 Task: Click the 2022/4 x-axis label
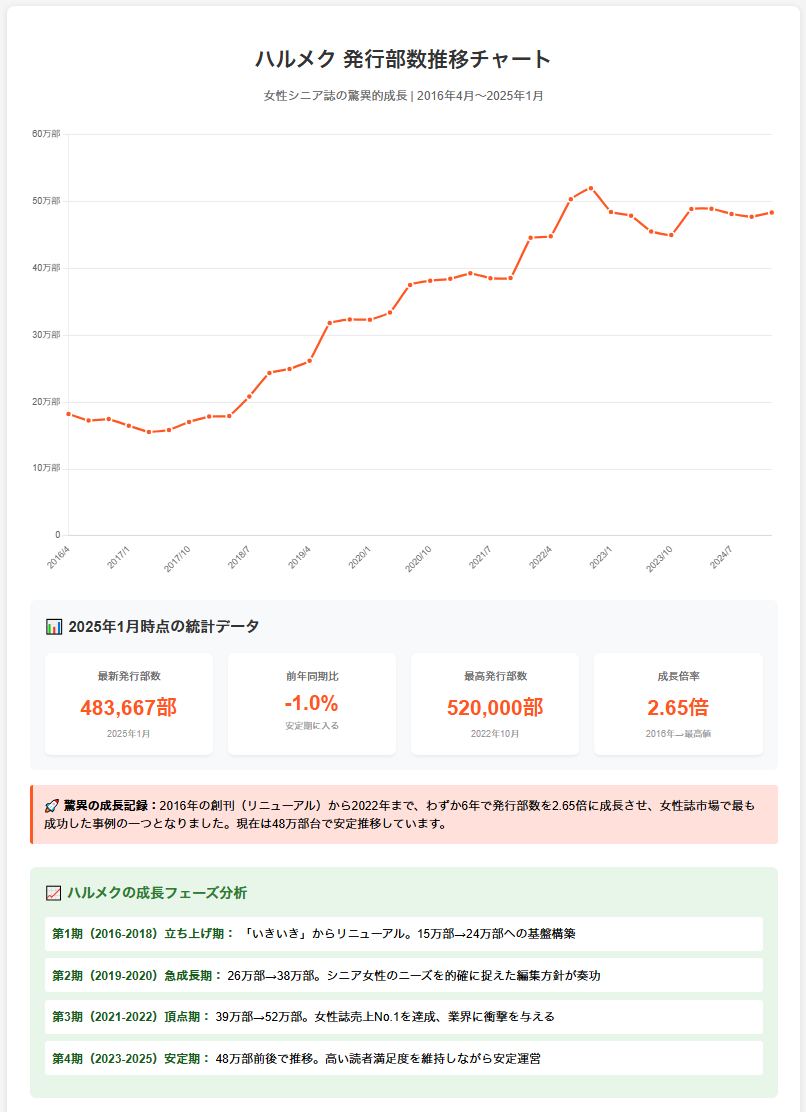pyautogui.click(x=541, y=556)
